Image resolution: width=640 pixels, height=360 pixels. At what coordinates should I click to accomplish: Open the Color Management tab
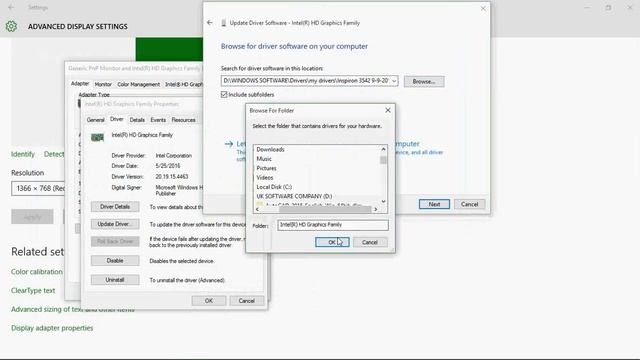[x=138, y=84]
